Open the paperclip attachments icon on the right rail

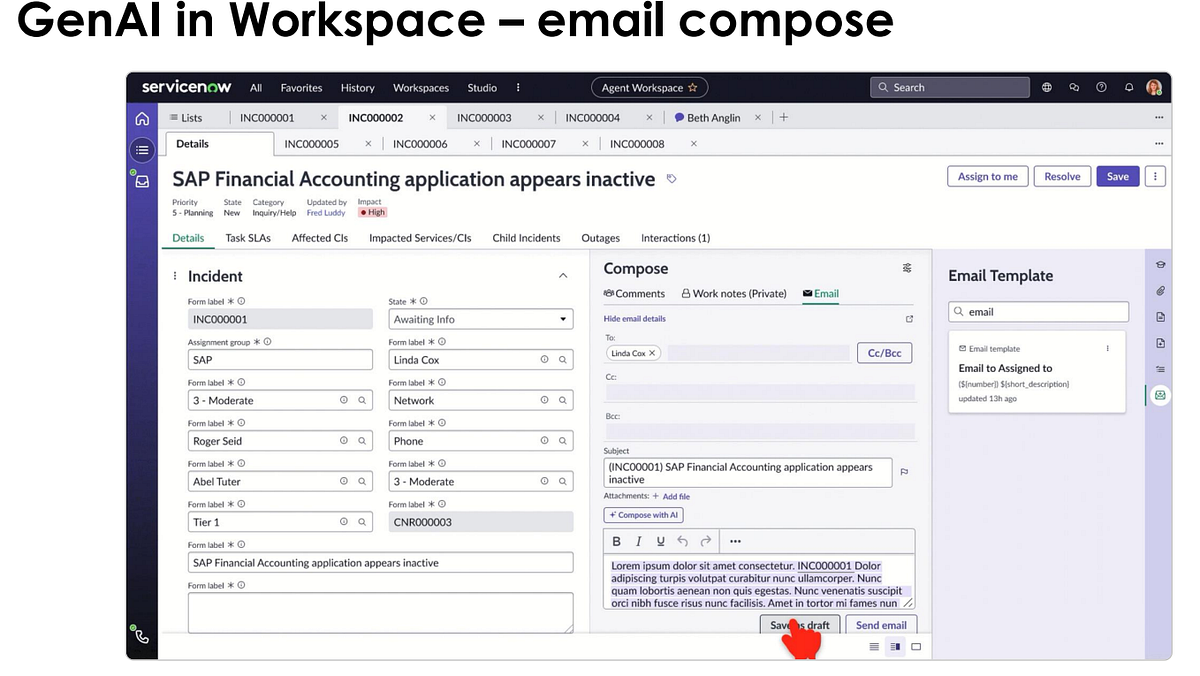(x=1159, y=290)
